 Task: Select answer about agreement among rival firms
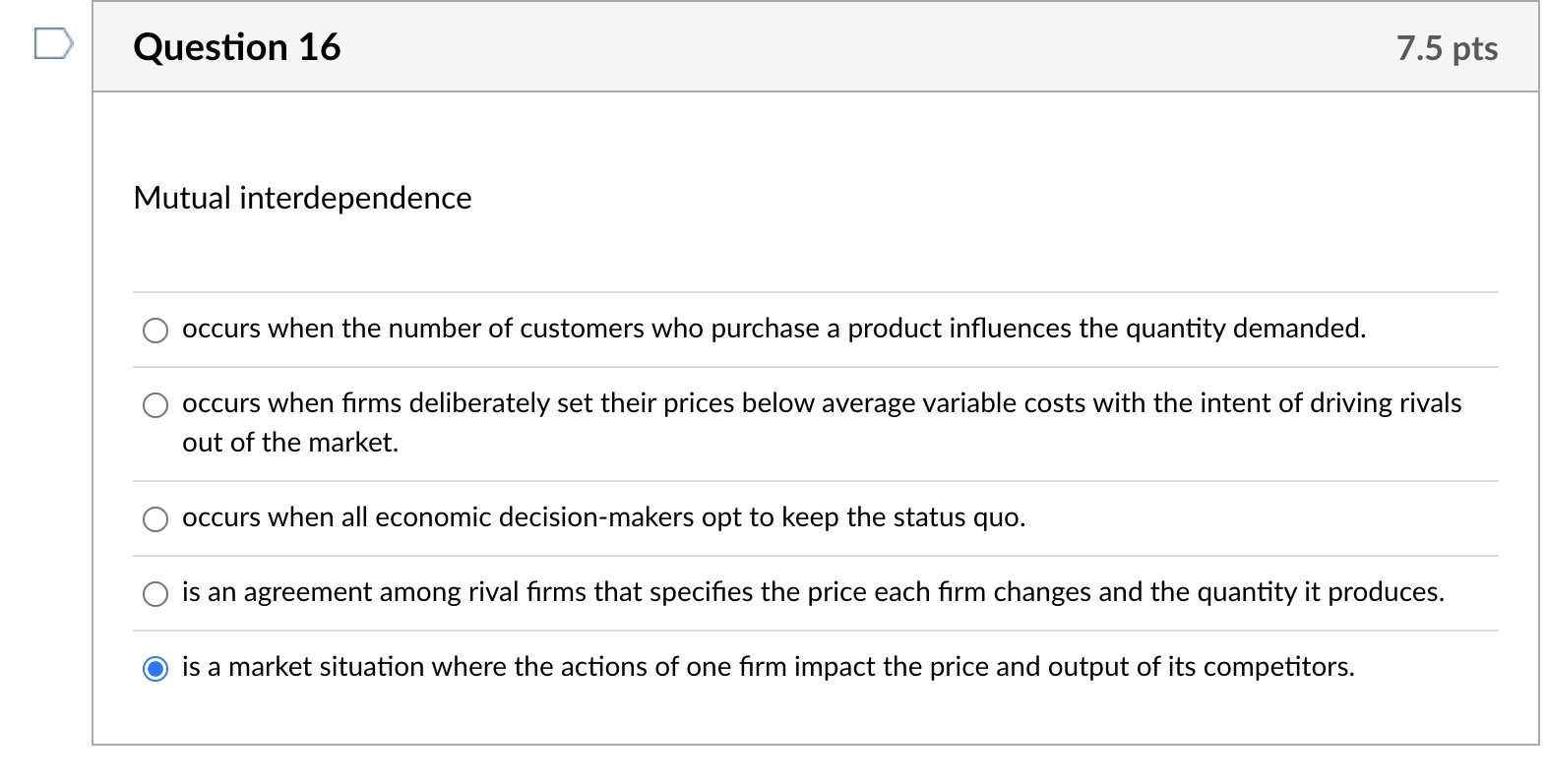pyautogui.click(x=155, y=593)
